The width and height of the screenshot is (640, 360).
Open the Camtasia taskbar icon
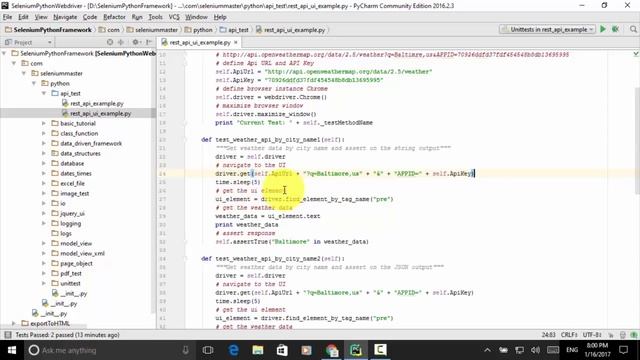[380, 350]
